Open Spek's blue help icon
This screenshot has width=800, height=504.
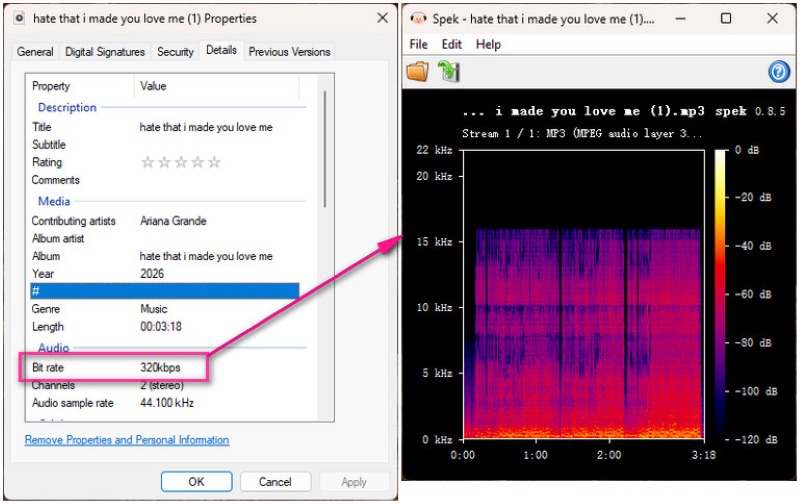779,72
